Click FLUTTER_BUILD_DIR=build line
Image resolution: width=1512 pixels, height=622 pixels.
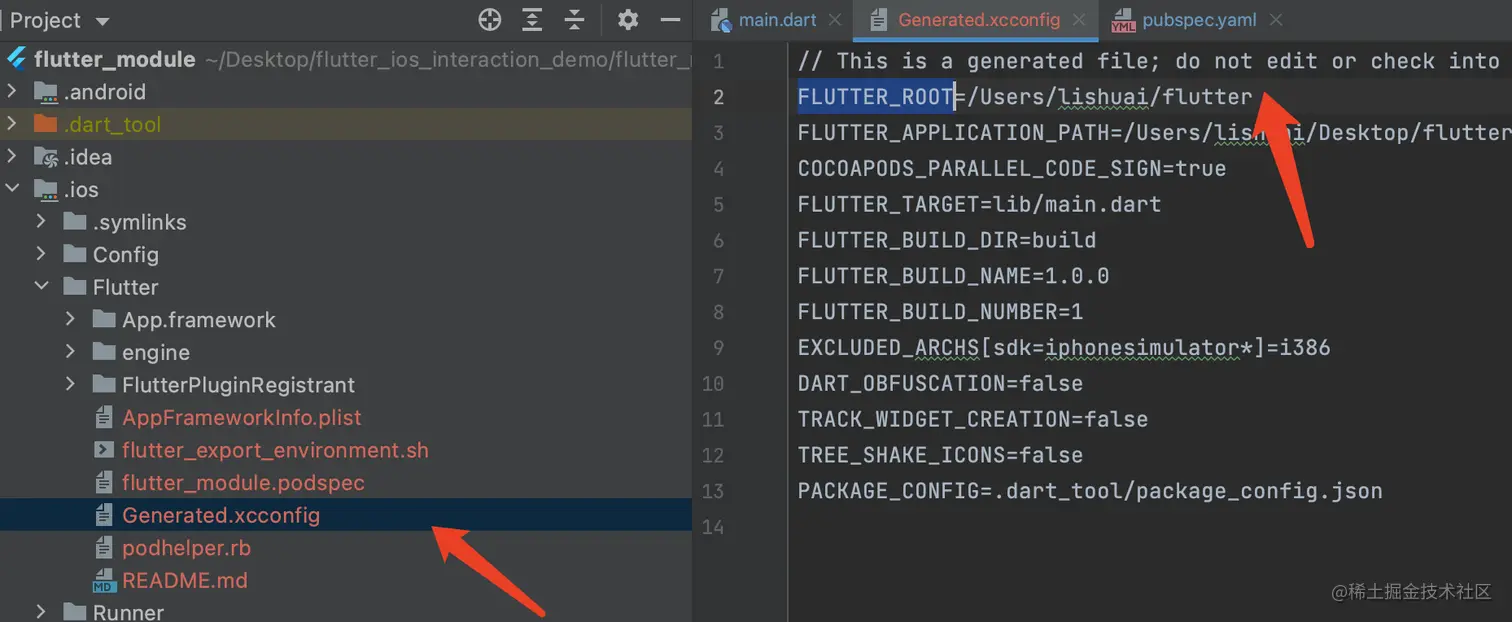946,240
